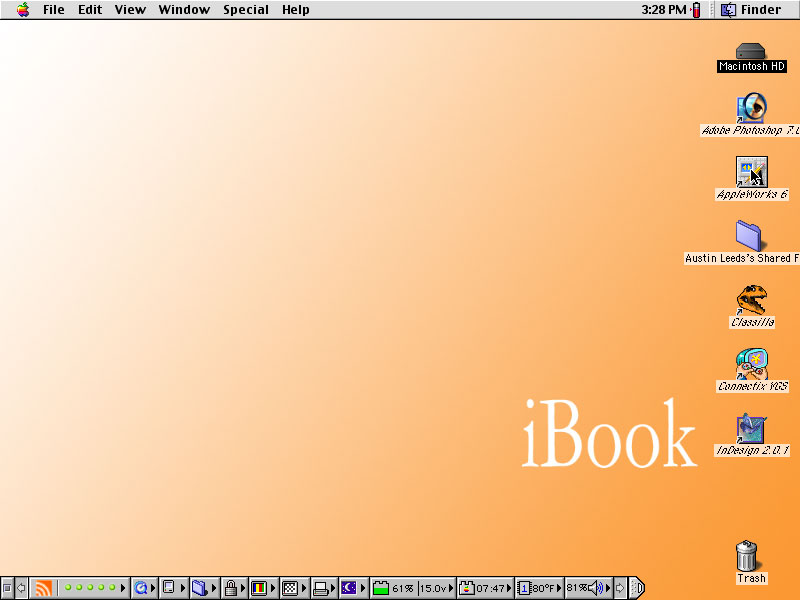Open the Window menu
The height and width of the screenshot is (600, 800).
(184, 10)
